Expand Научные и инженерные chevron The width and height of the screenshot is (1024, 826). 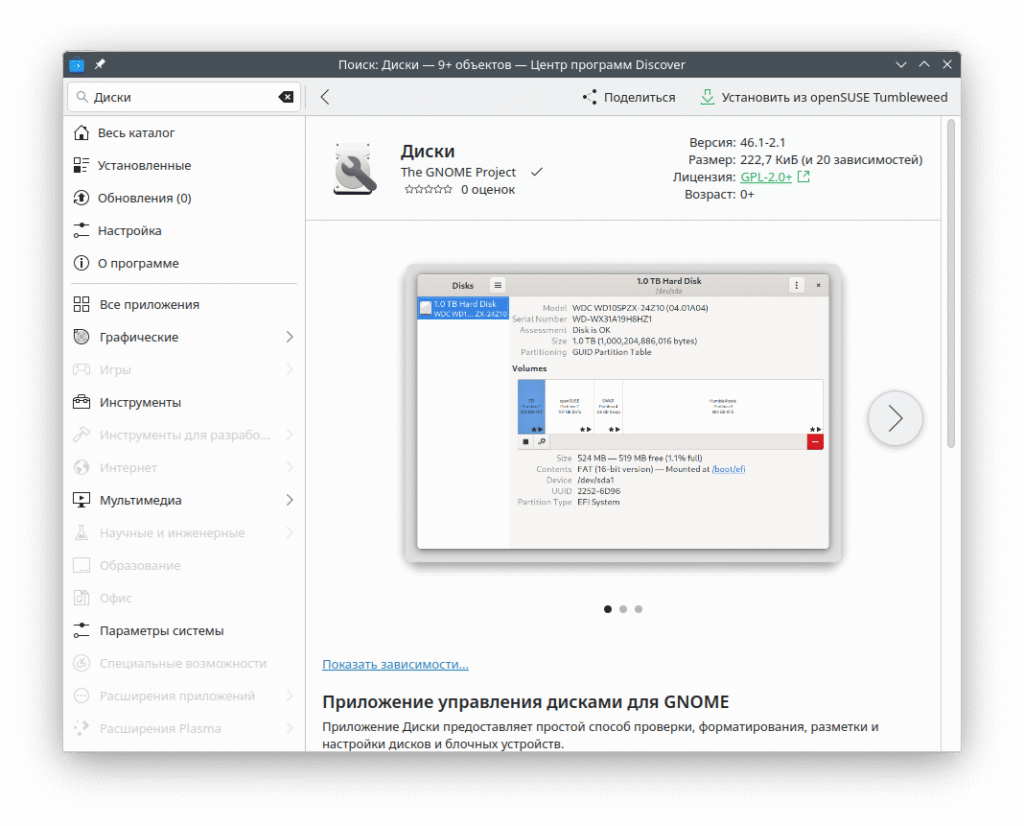click(290, 533)
